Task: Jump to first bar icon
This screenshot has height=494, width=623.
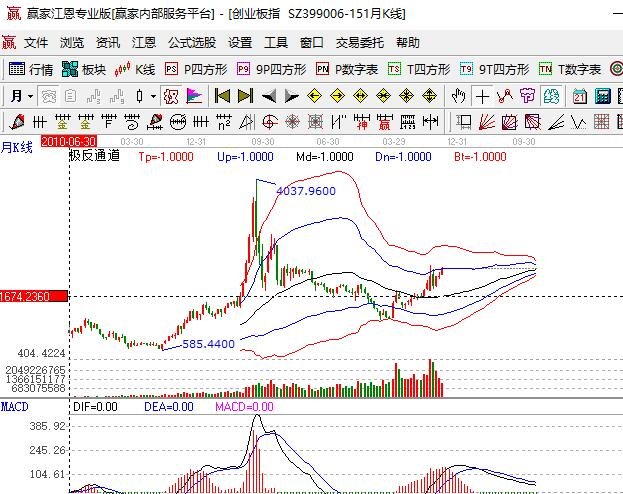Action: [x=222, y=96]
